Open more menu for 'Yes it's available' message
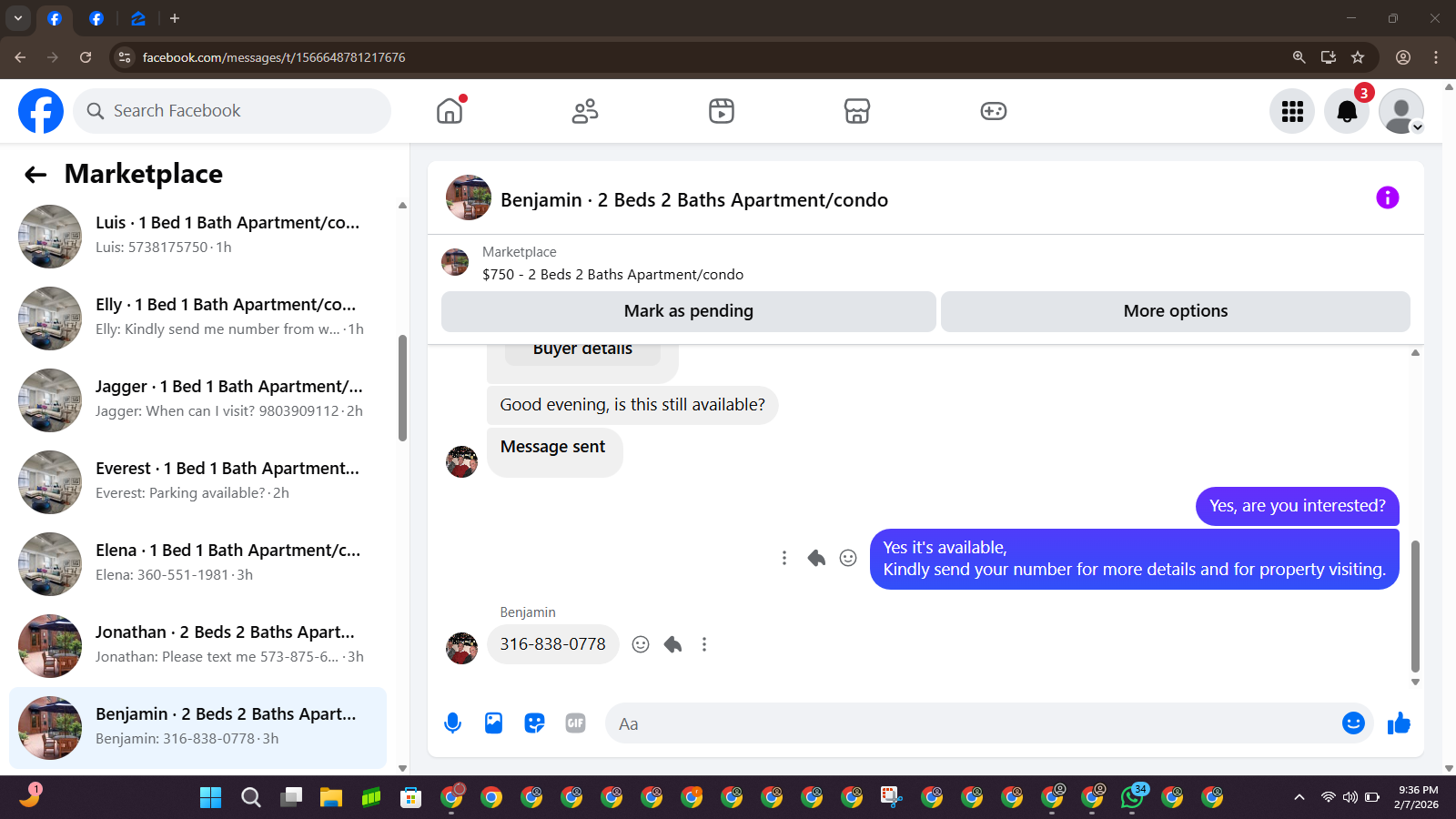This screenshot has width=1456, height=819. 784,558
